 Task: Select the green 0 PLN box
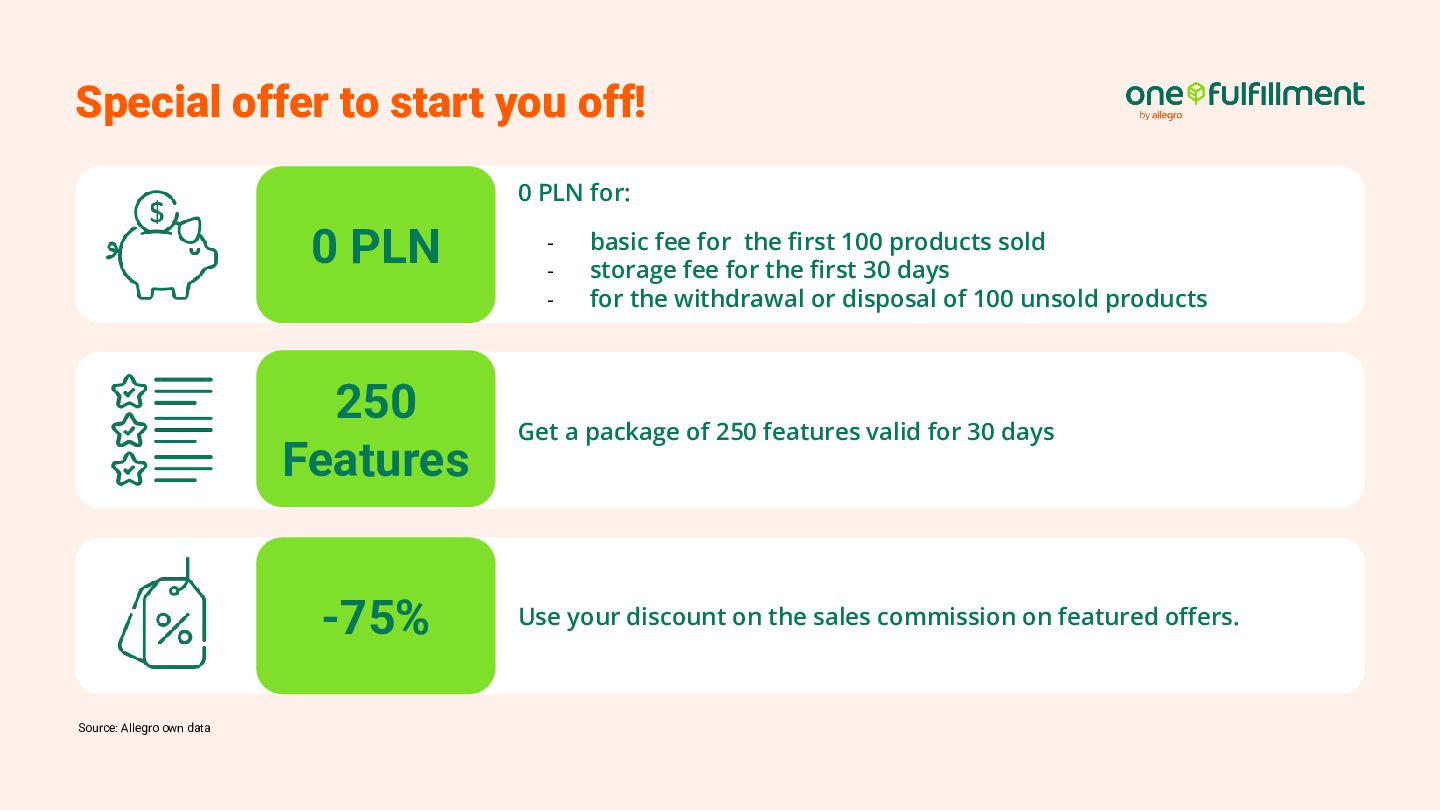click(x=376, y=245)
